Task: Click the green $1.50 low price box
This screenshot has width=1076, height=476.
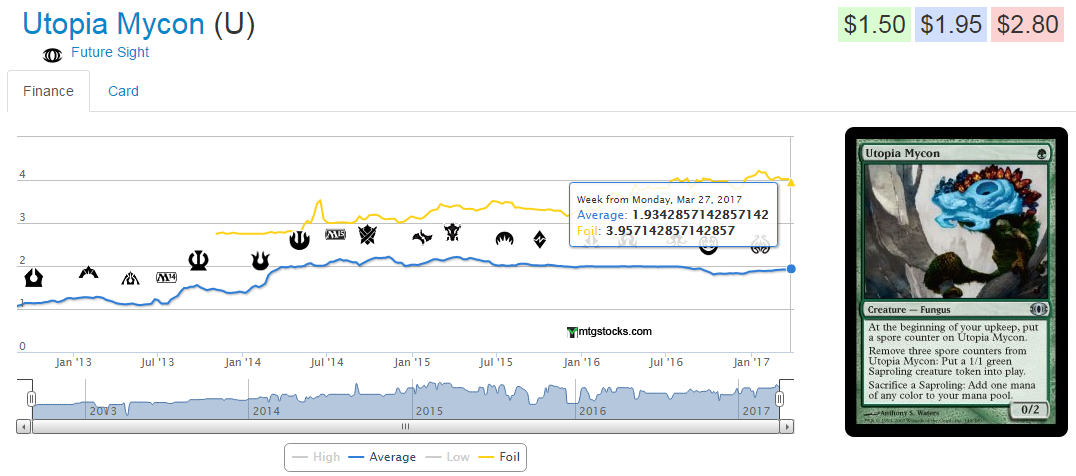Action: [x=874, y=25]
